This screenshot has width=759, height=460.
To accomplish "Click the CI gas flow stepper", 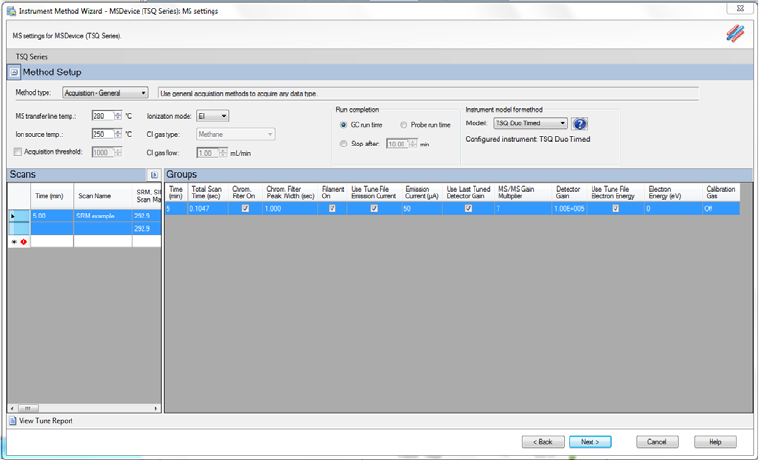I will pyautogui.click(x=223, y=153).
